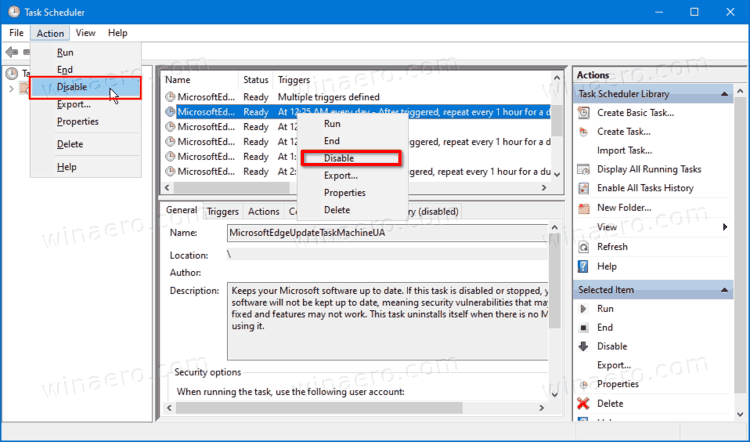Click the blue Help icon in Actions
The height and width of the screenshot is (442, 750).
coord(584,266)
